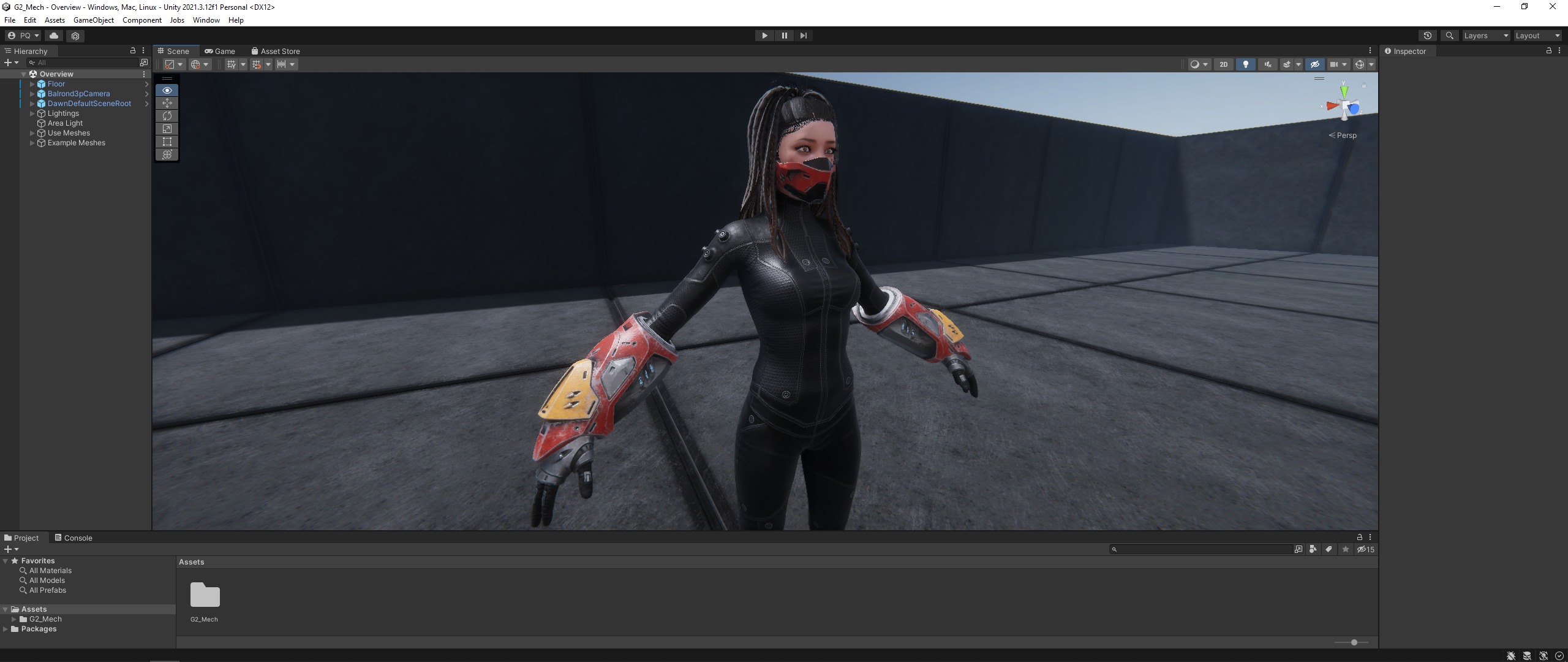Image resolution: width=1568 pixels, height=662 pixels.
Task: Select the Scale tool in scene overlay
Action: [x=167, y=129]
